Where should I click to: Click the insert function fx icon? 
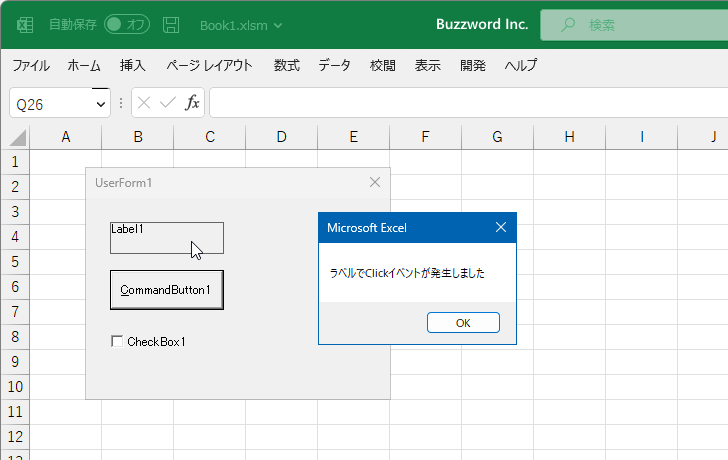[x=192, y=103]
